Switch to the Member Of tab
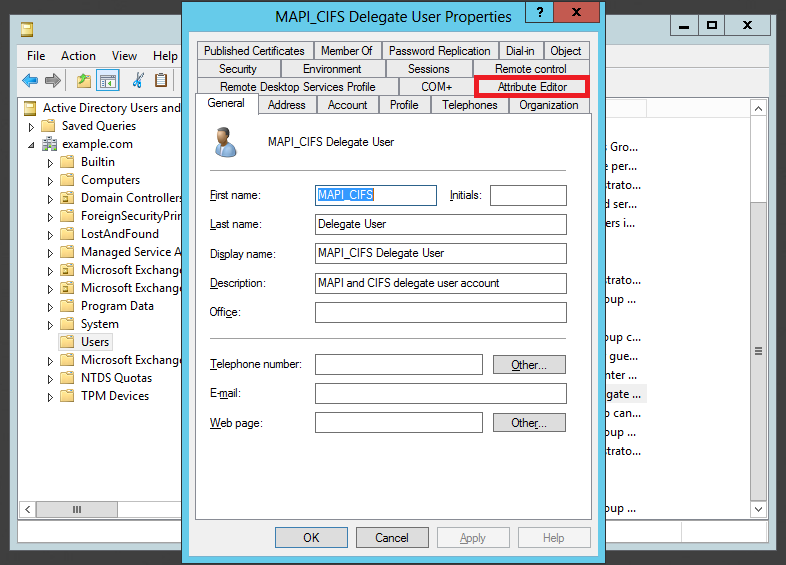The image size is (786, 565). 347,51
